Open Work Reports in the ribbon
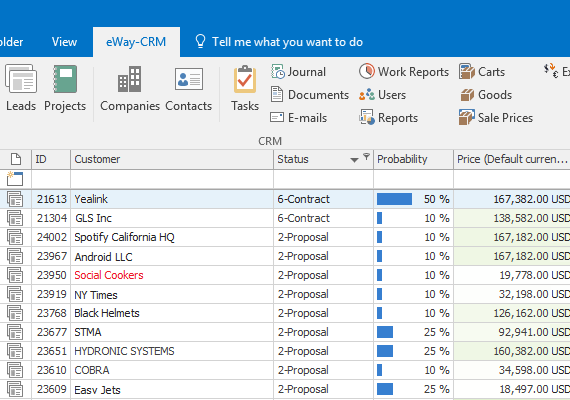 404,72
